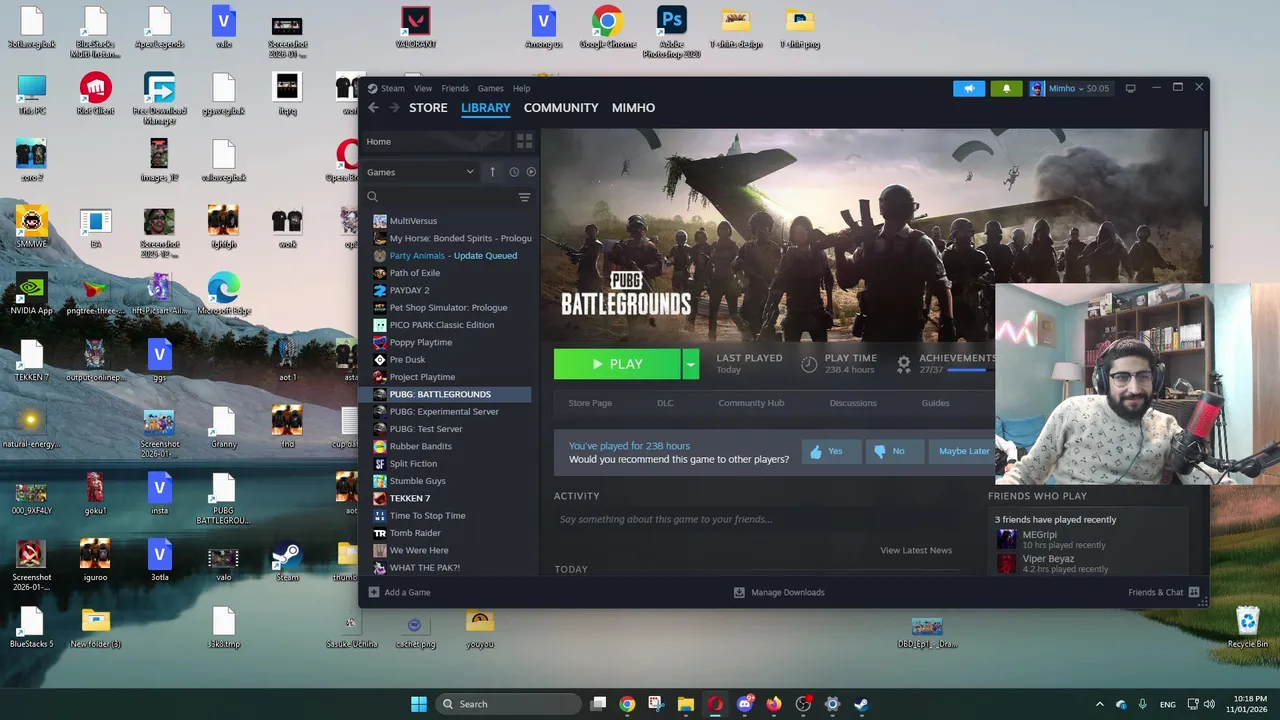
Task: Select NVIDIA App desktop icon
Action: pyautogui.click(x=31, y=294)
